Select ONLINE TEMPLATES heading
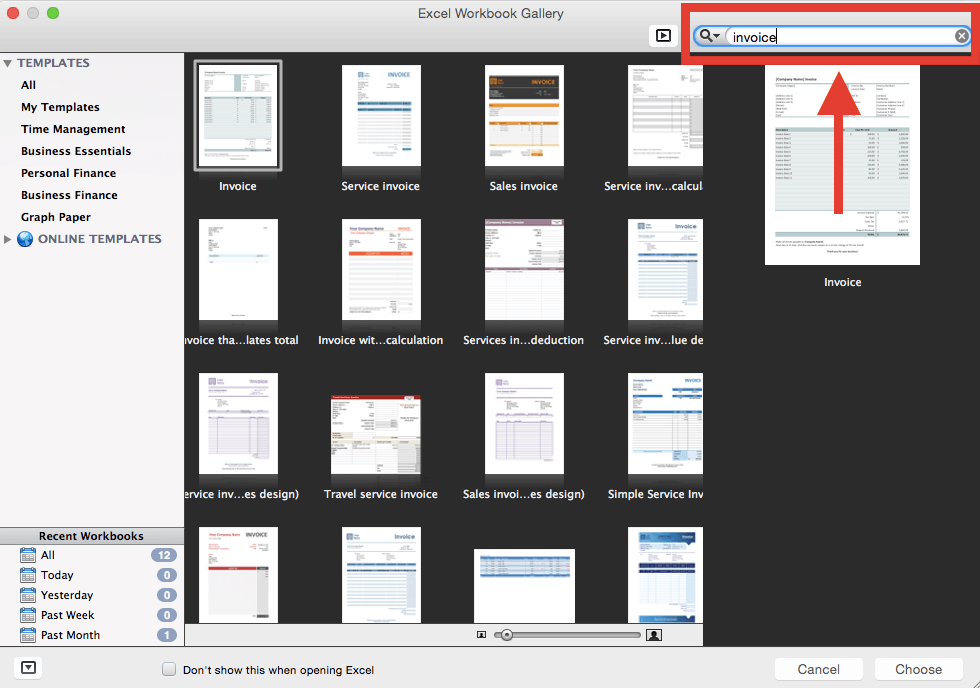This screenshot has height=688, width=980. coord(99,239)
